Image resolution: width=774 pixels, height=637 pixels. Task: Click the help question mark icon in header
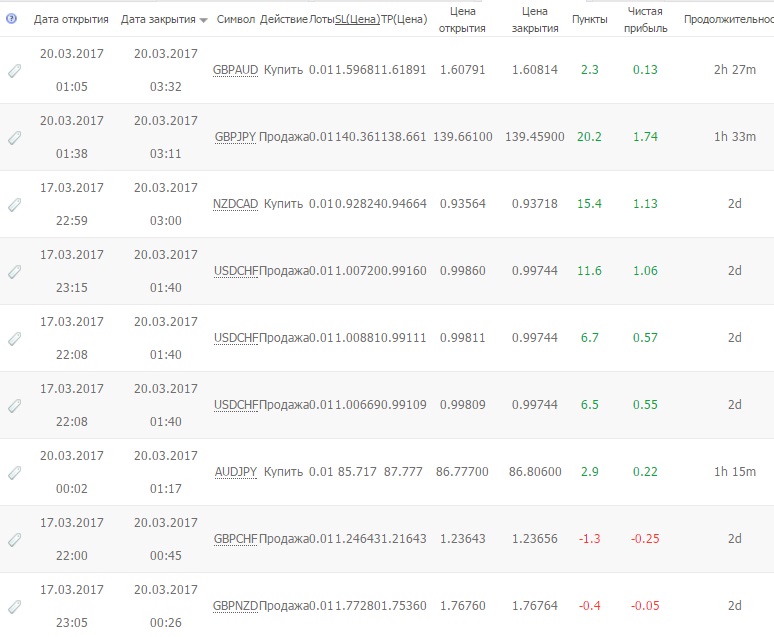11,19
